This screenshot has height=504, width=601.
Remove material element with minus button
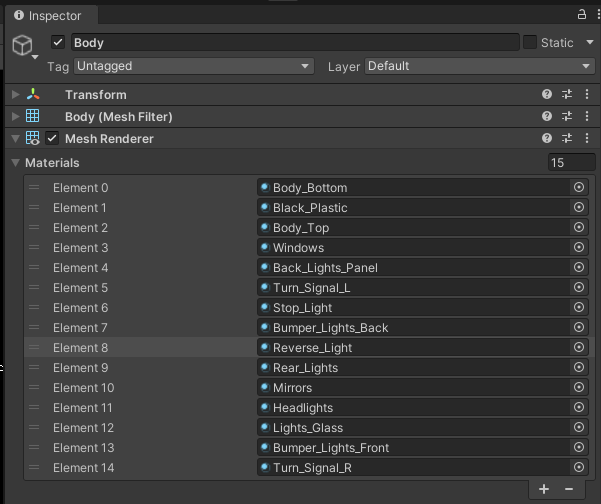[569, 489]
